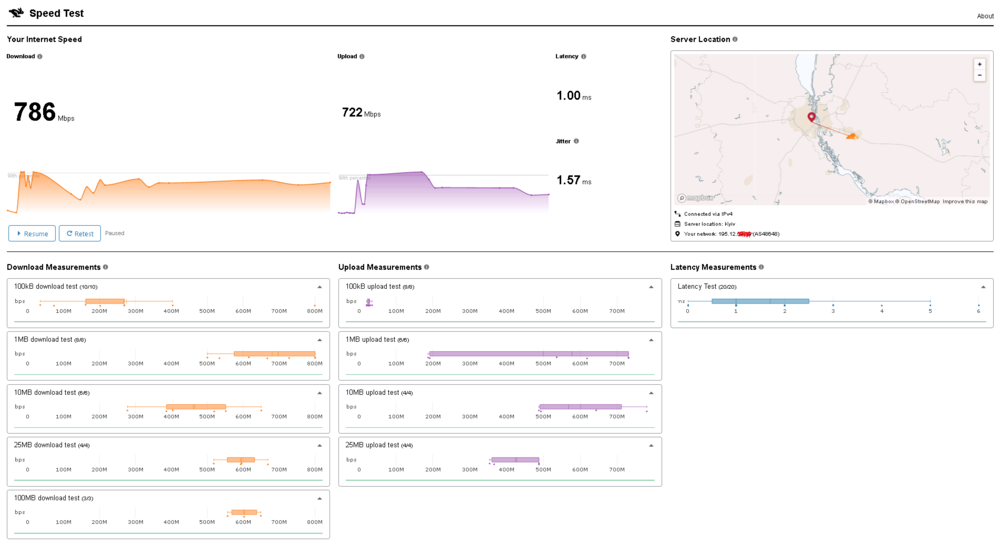Image resolution: width=1000 pixels, height=547 pixels.
Task: Resume the paused speed test
Action: click(32, 234)
